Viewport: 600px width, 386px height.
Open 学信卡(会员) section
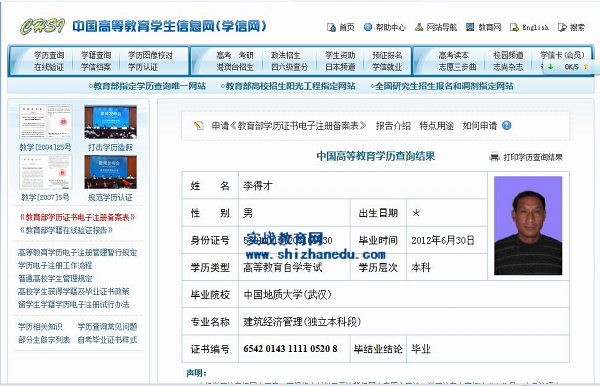[x=562, y=55]
